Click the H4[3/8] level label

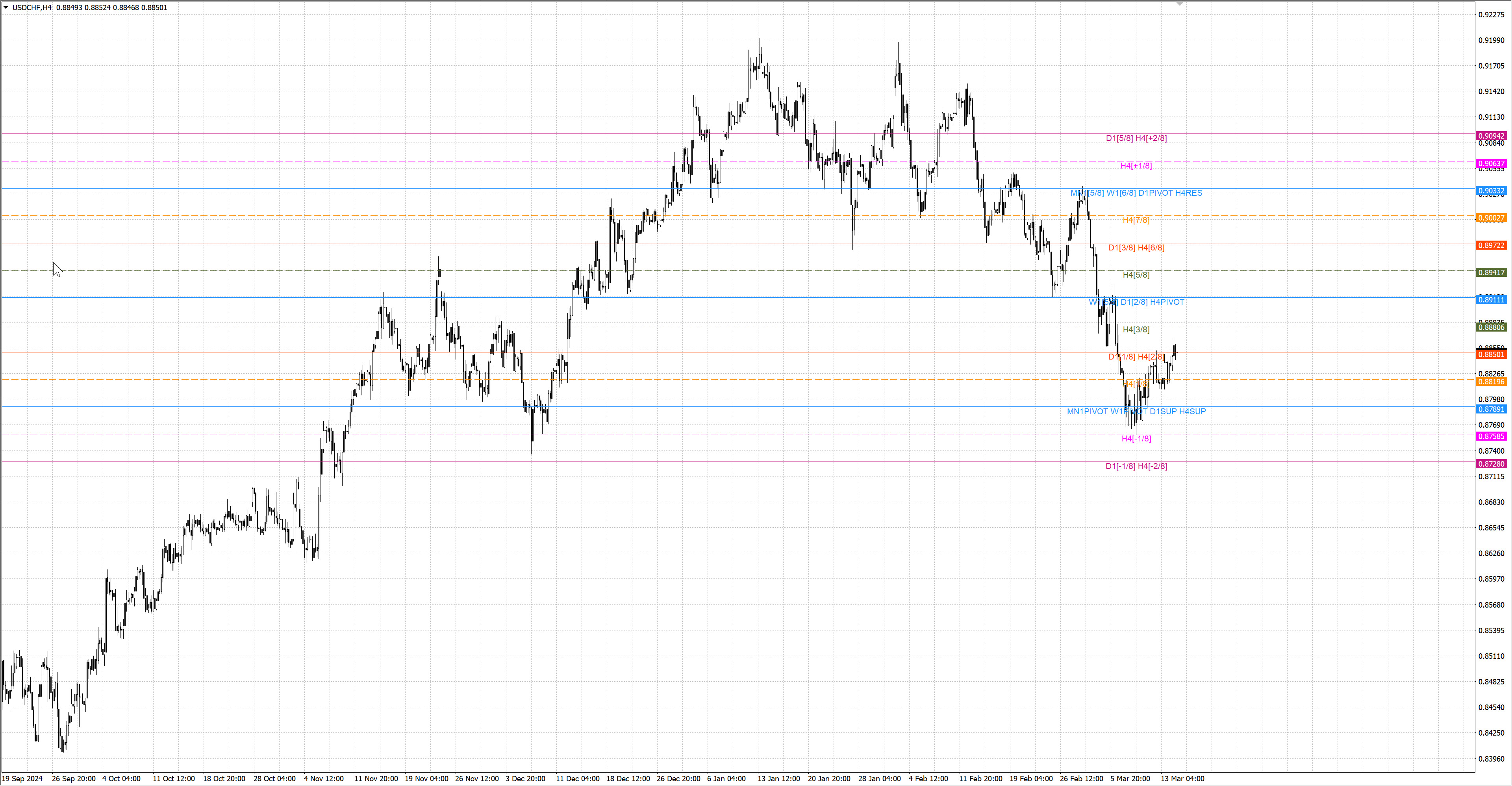(1136, 329)
